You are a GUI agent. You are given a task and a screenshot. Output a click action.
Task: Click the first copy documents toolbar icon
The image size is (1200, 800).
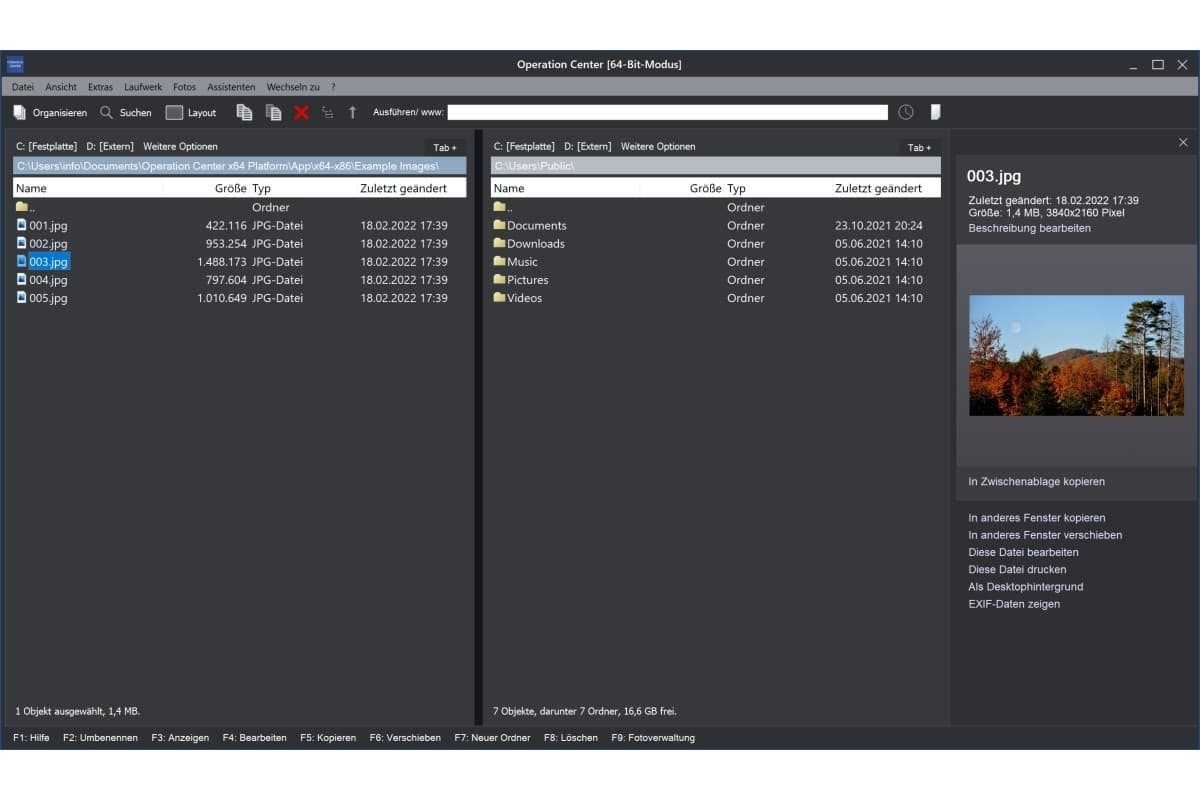point(244,113)
